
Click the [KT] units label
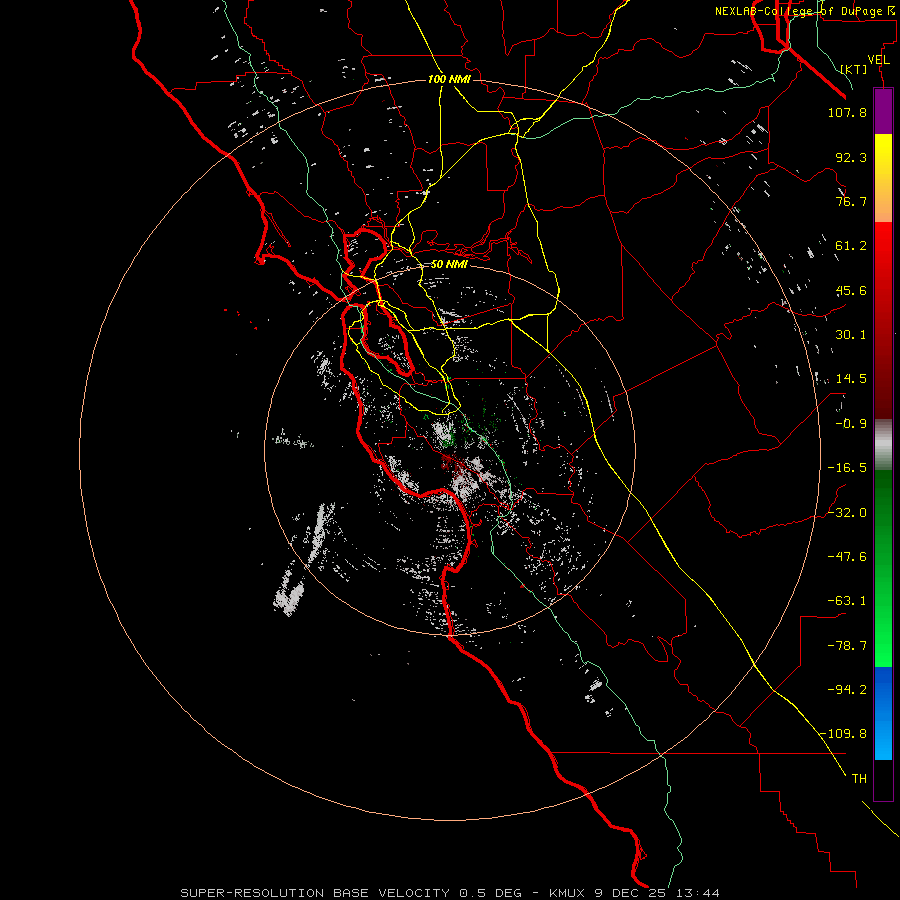[x=853, y=69]
